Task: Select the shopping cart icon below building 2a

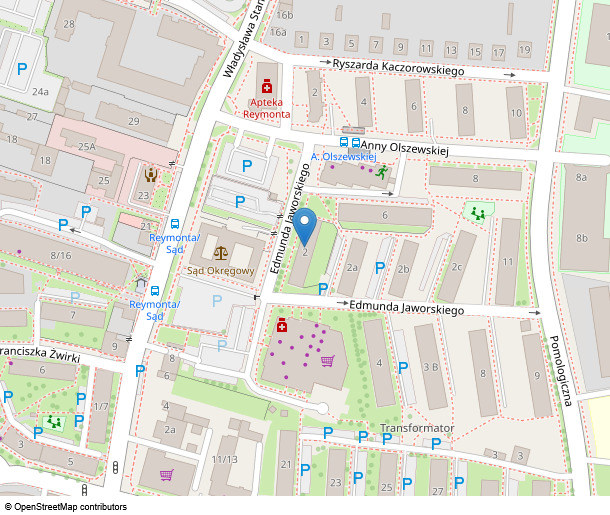Action: [166, 475]
